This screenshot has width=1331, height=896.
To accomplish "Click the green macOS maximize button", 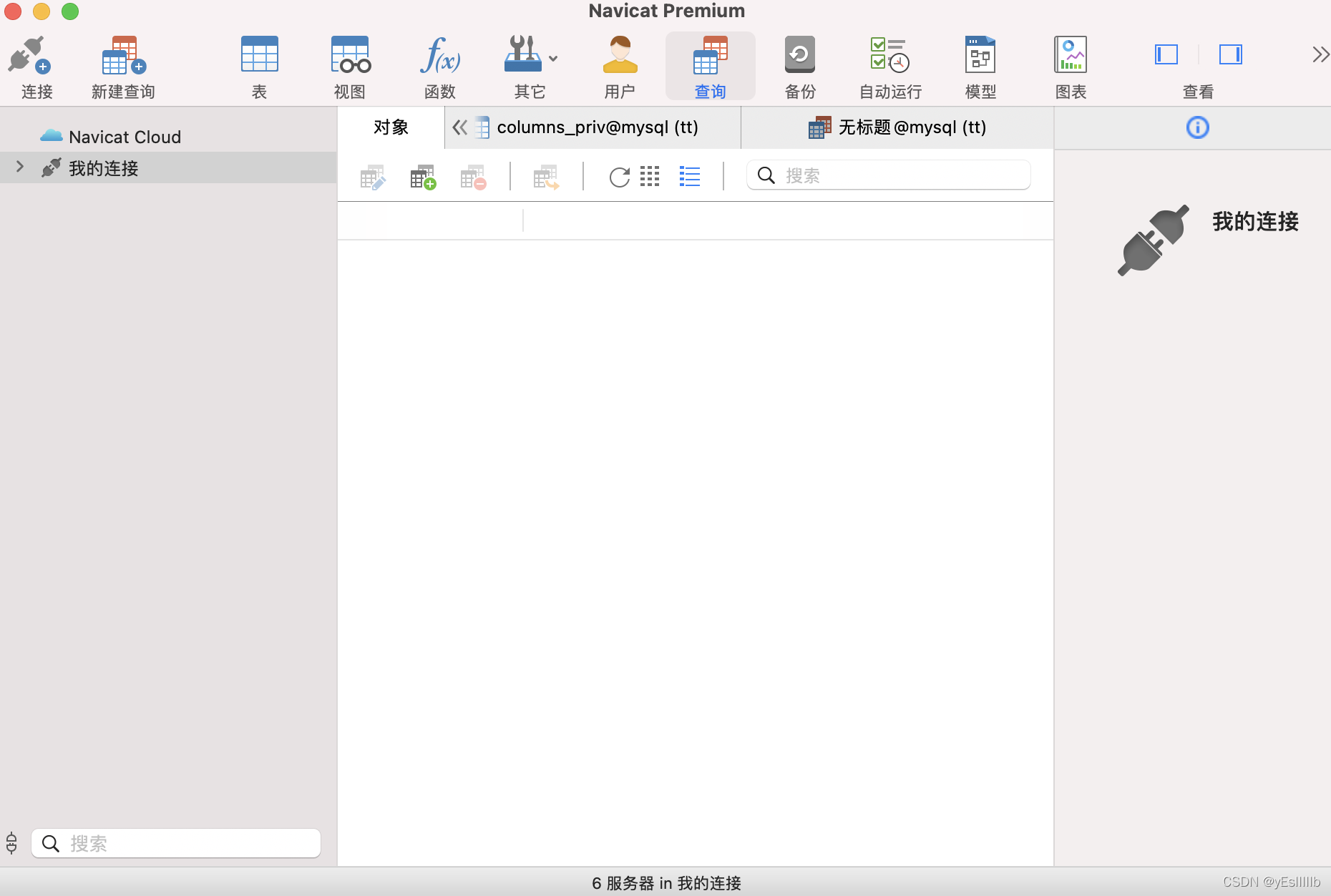I will click(70, 11).
